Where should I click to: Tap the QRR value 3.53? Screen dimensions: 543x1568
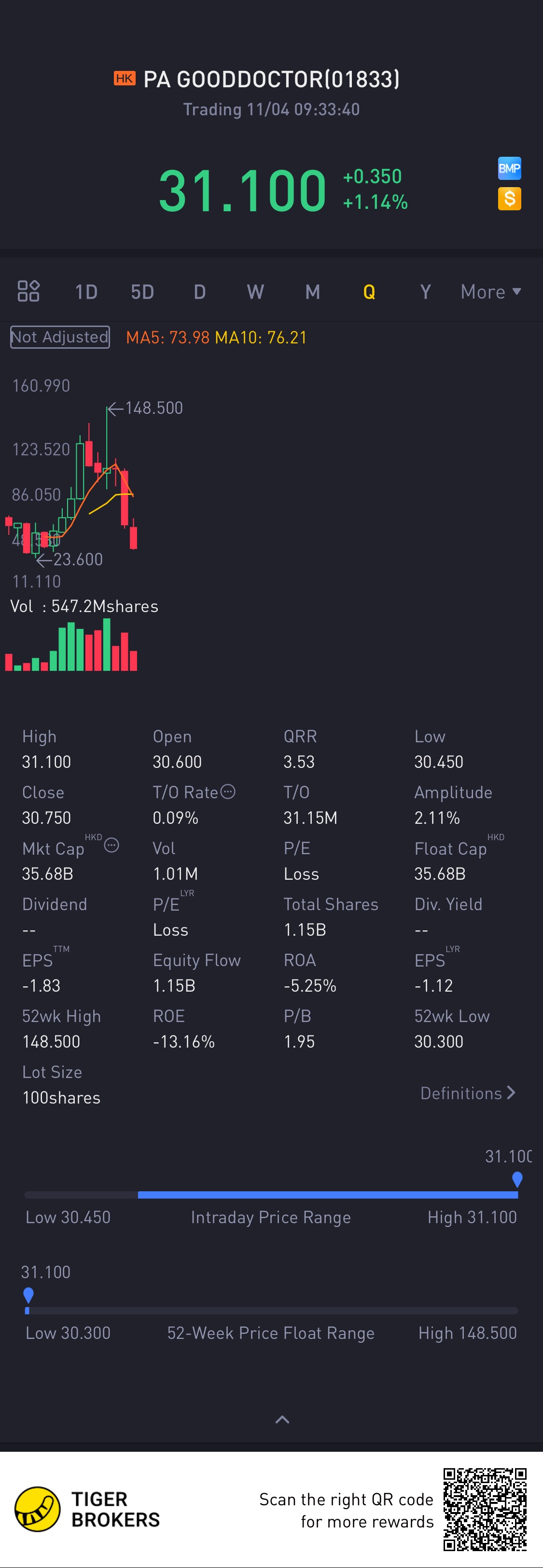pyautogui.click(x=299, y=762)
